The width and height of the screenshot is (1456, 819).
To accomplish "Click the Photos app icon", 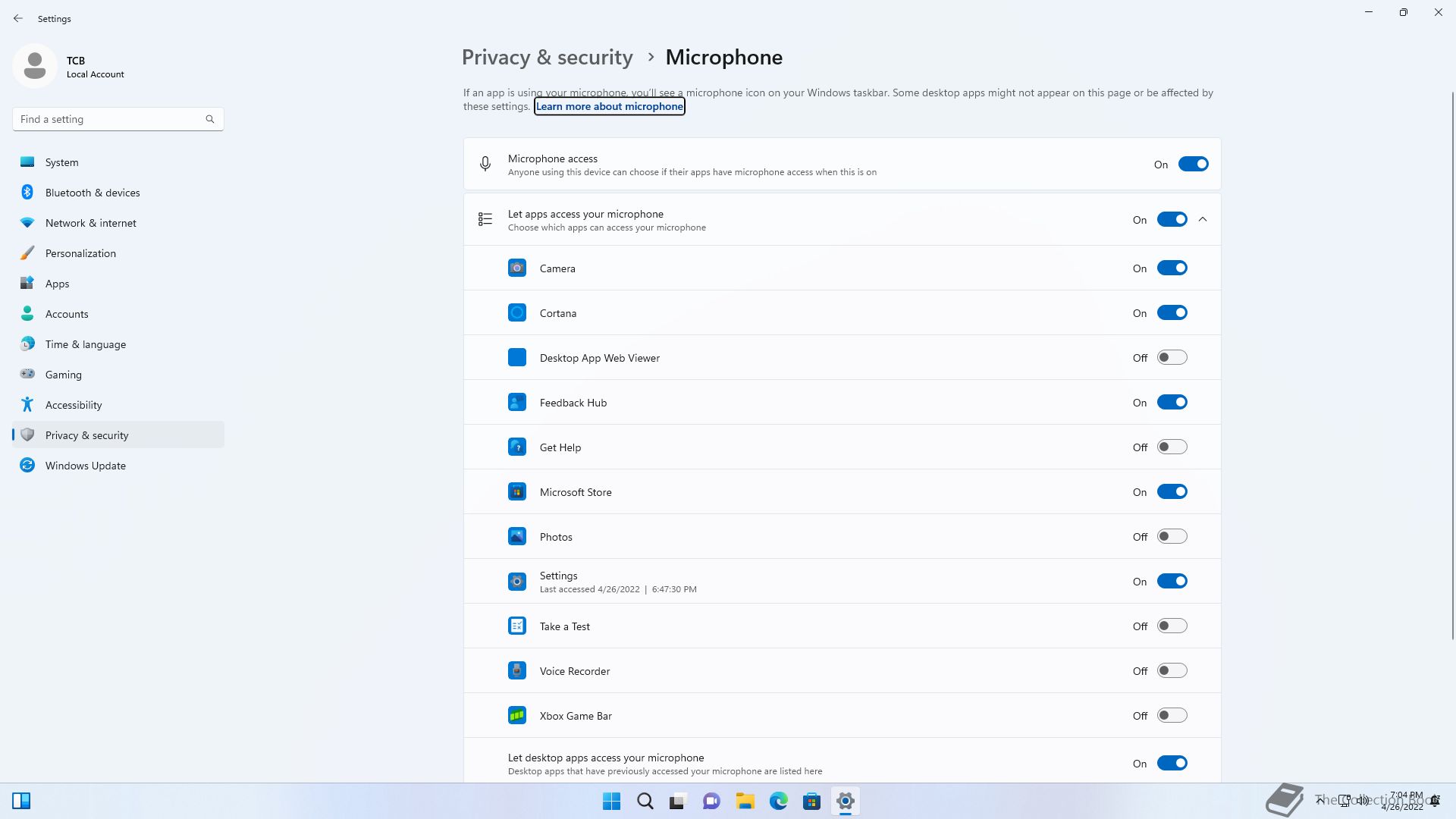I will pyautogui.click(x=517, y=537).
